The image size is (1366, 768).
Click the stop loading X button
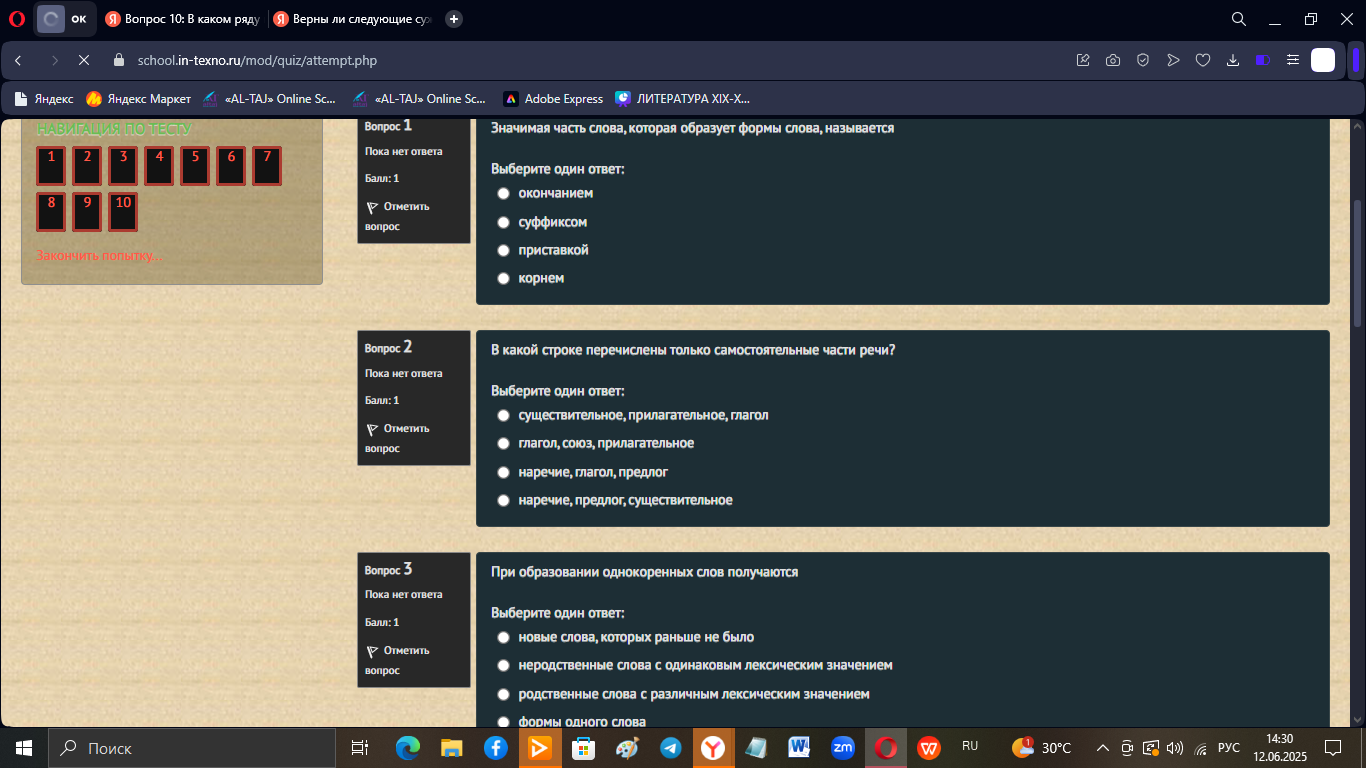coord(84,60)
